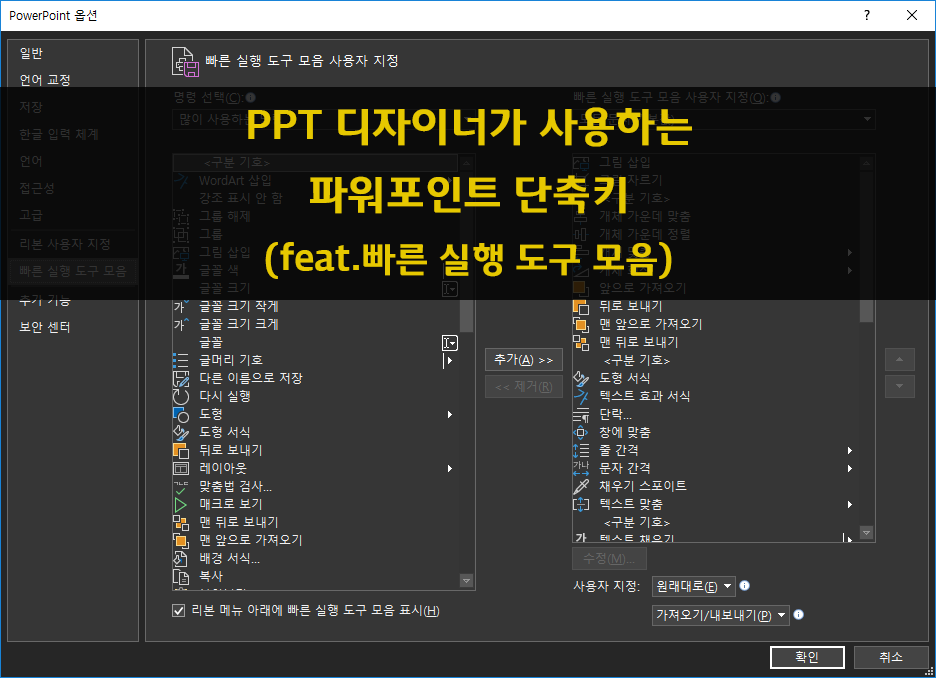Click the 다시 실행 redo icon
This screenshot has width=936, height=678.
(181, 396)
